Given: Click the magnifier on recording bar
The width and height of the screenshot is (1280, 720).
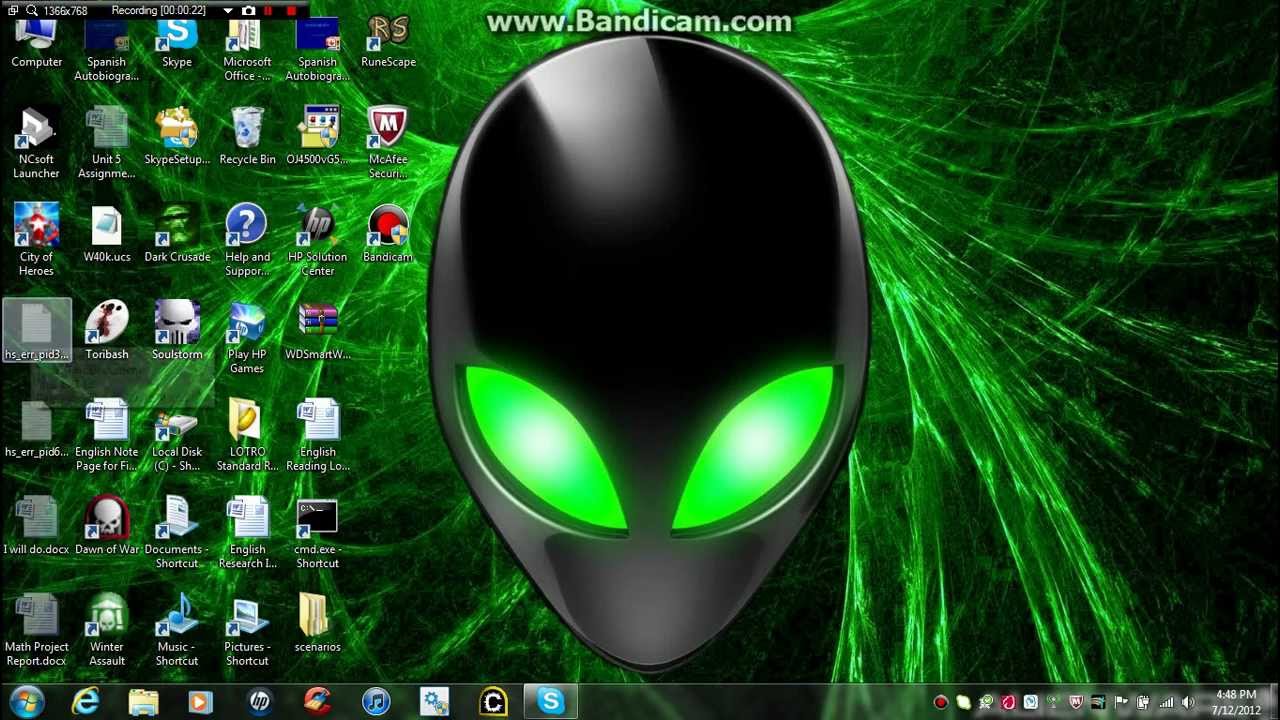Looking at the screenshot, I should pyautogui.click(x=32, y=11).
